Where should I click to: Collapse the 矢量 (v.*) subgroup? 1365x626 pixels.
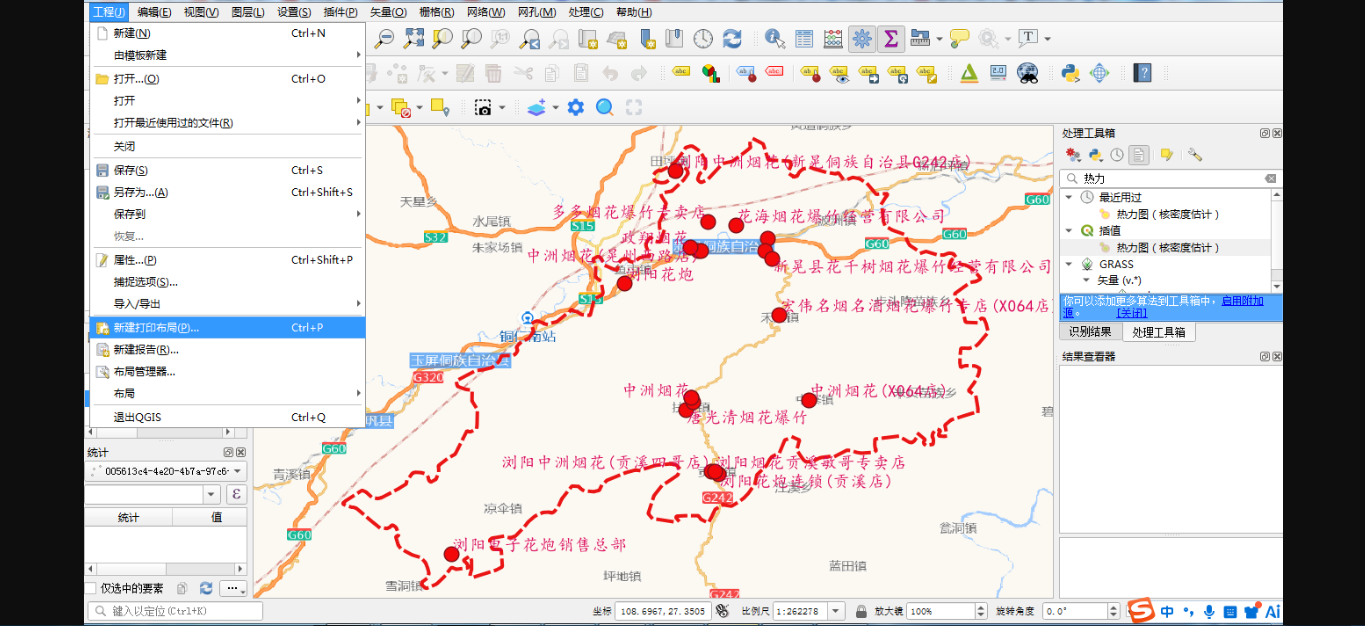pyautogui.click(x=1087, y=280)
